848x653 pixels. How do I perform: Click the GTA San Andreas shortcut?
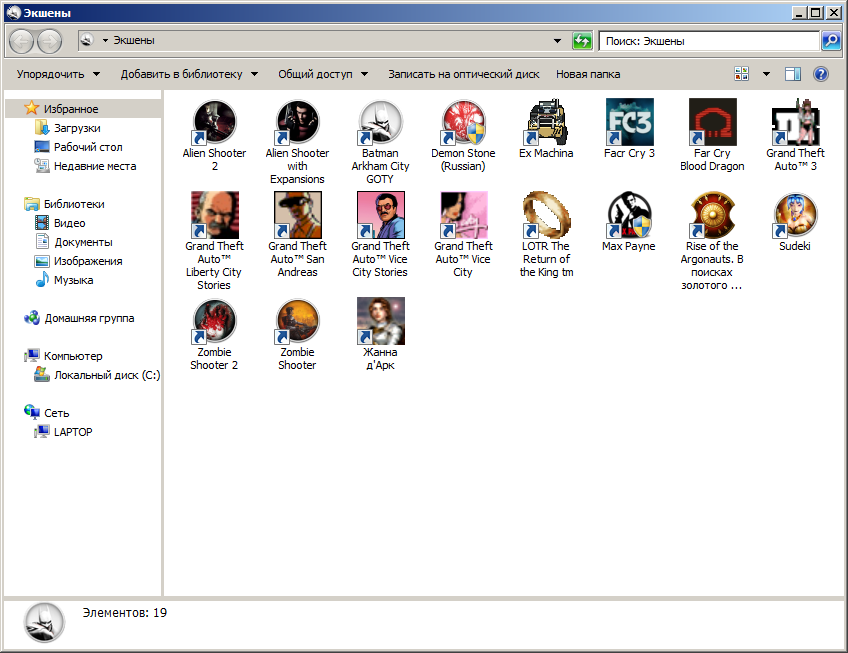(x=297, y=215)
